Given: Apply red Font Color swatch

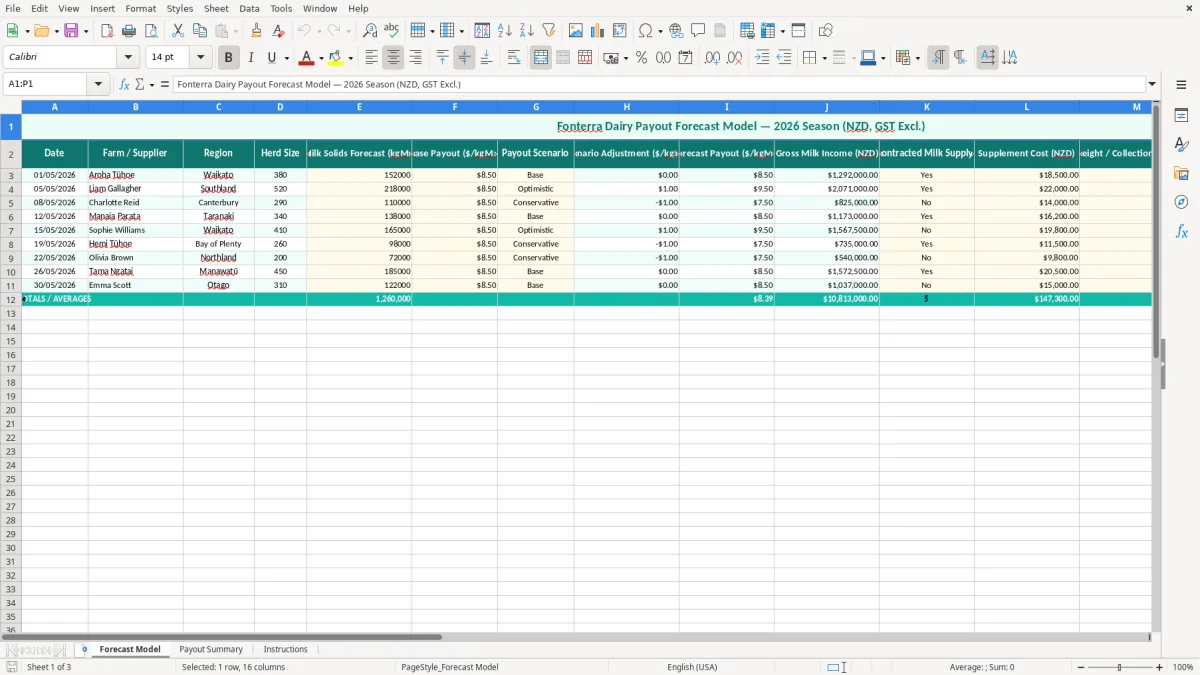Looking at the screenshot, I should (x=306, y=58).
